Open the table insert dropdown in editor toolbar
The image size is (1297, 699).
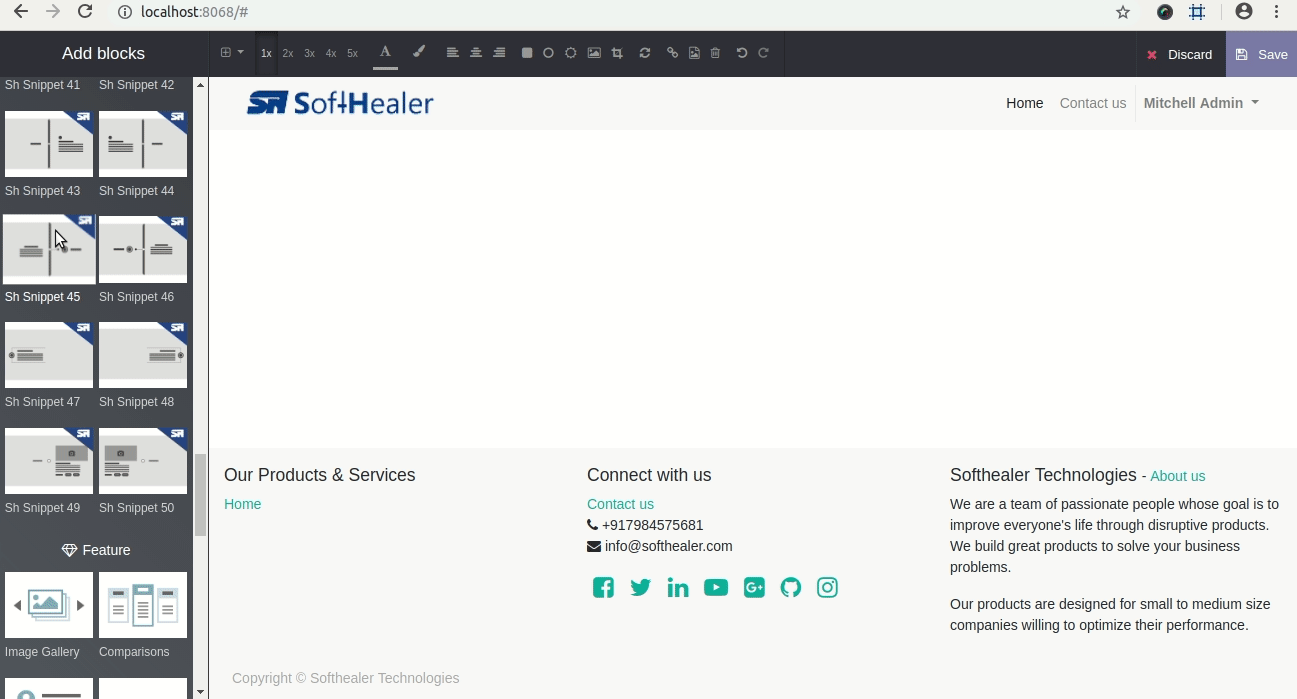coord(231,53)
